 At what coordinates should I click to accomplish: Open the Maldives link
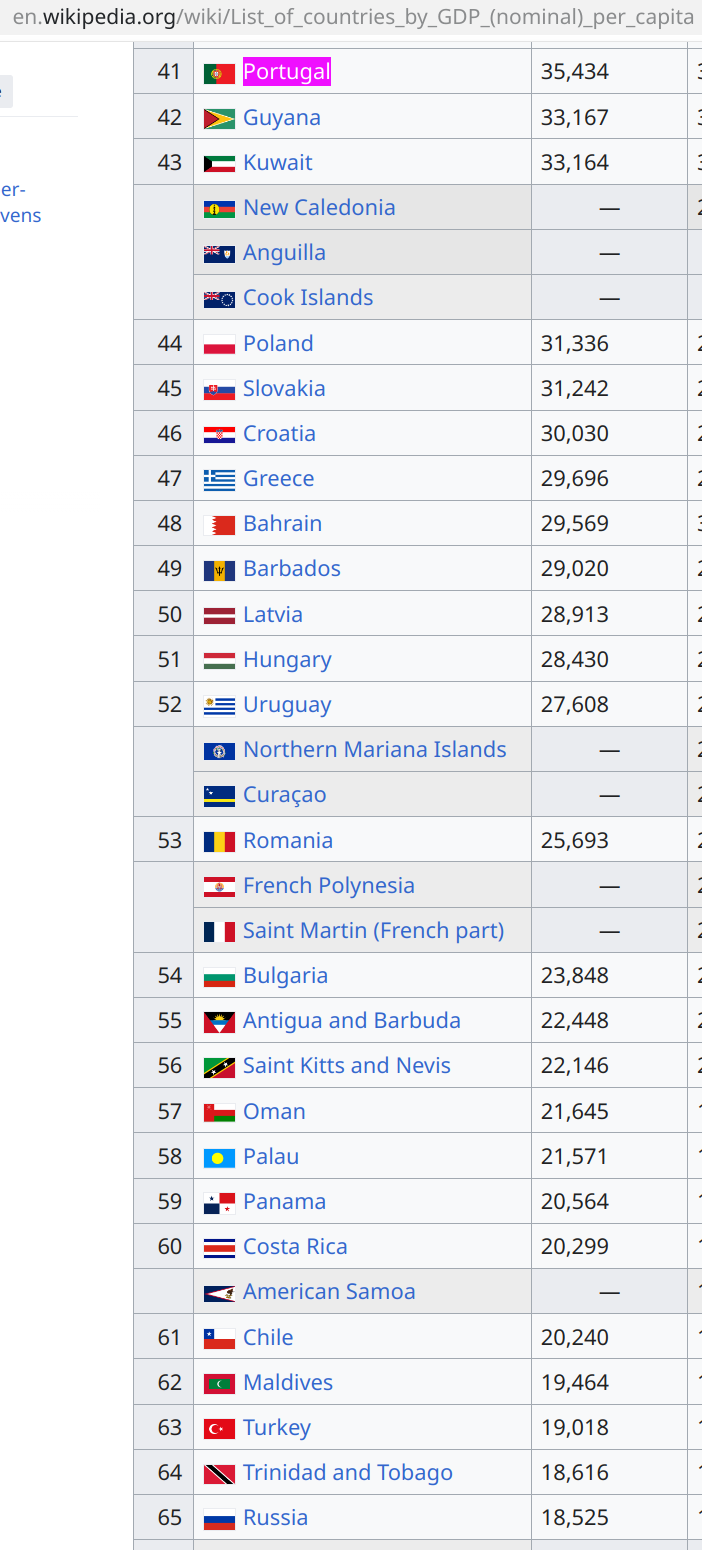[x=288, y=1383]
